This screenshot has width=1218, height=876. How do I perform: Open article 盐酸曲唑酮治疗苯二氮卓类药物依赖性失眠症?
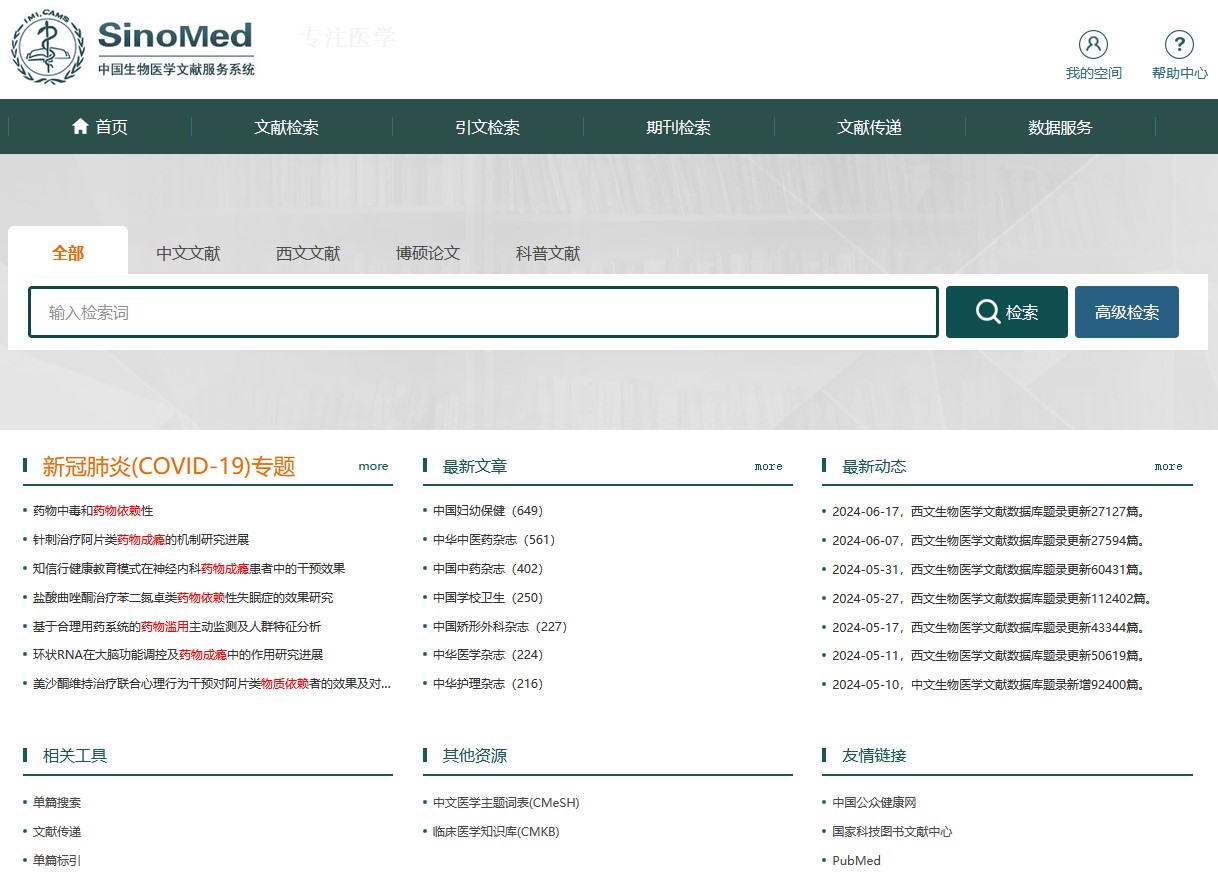[183, 597]
